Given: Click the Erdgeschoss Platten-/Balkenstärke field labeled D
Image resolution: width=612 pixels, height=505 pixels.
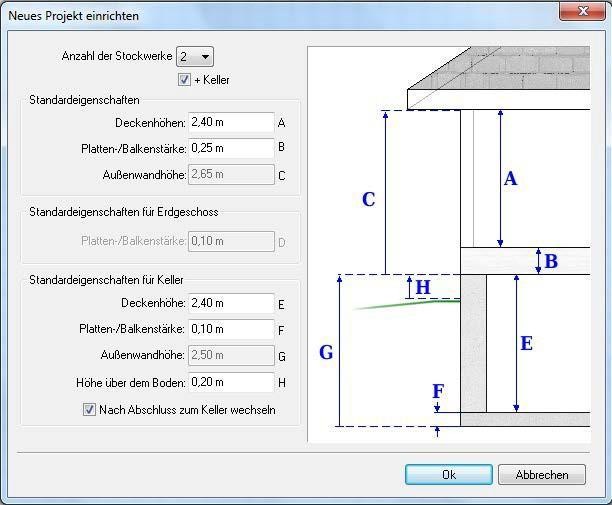Looking at the screenshot, I should [x=231, y=241].
